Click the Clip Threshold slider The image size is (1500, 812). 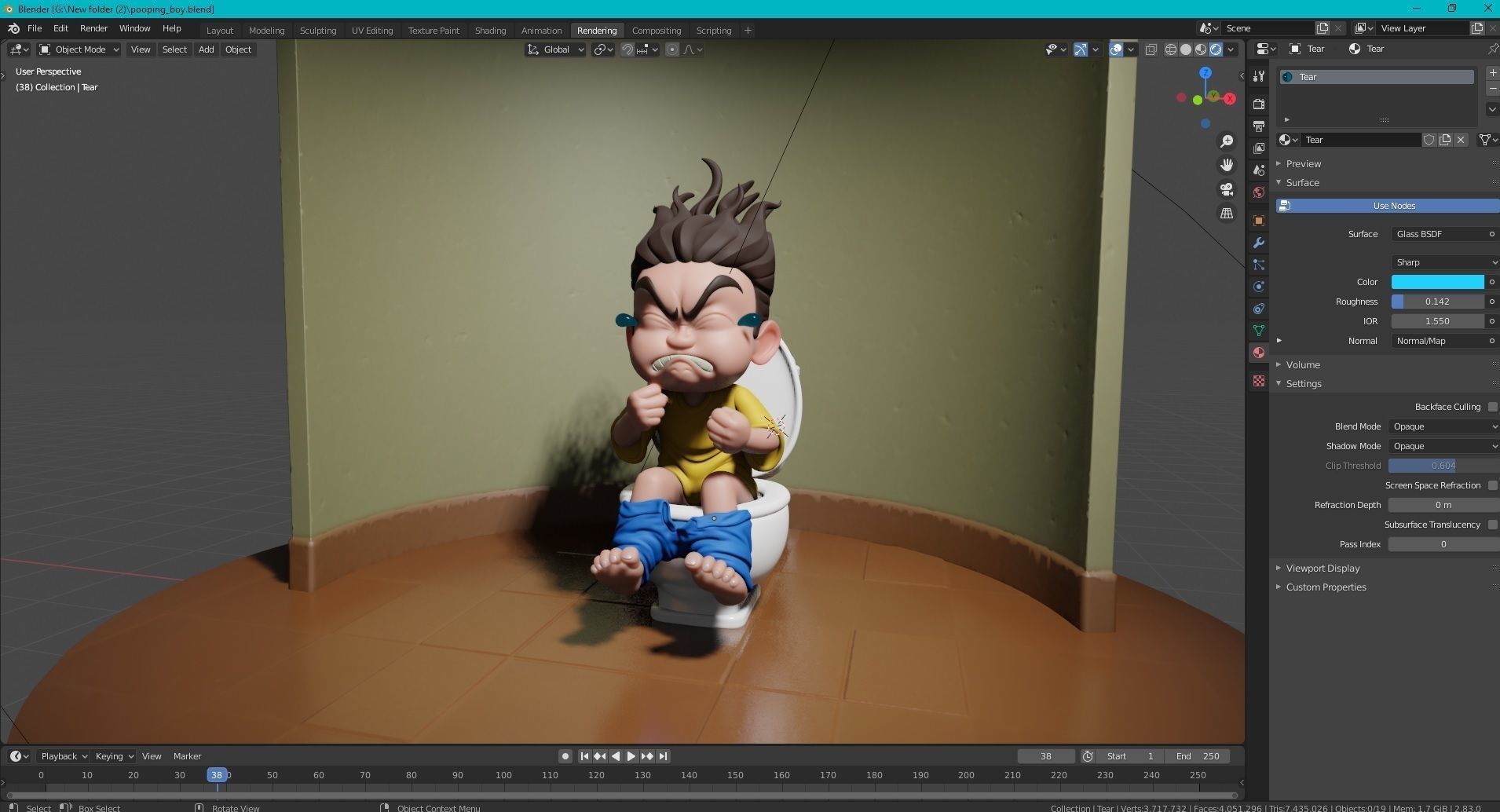point(1443,466)
